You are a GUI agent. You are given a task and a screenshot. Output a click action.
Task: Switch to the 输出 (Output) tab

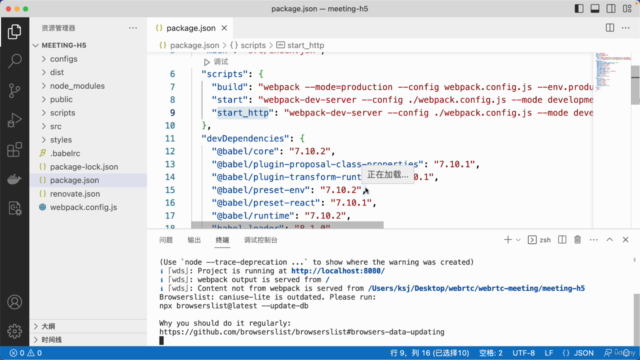tap(194, 240)
